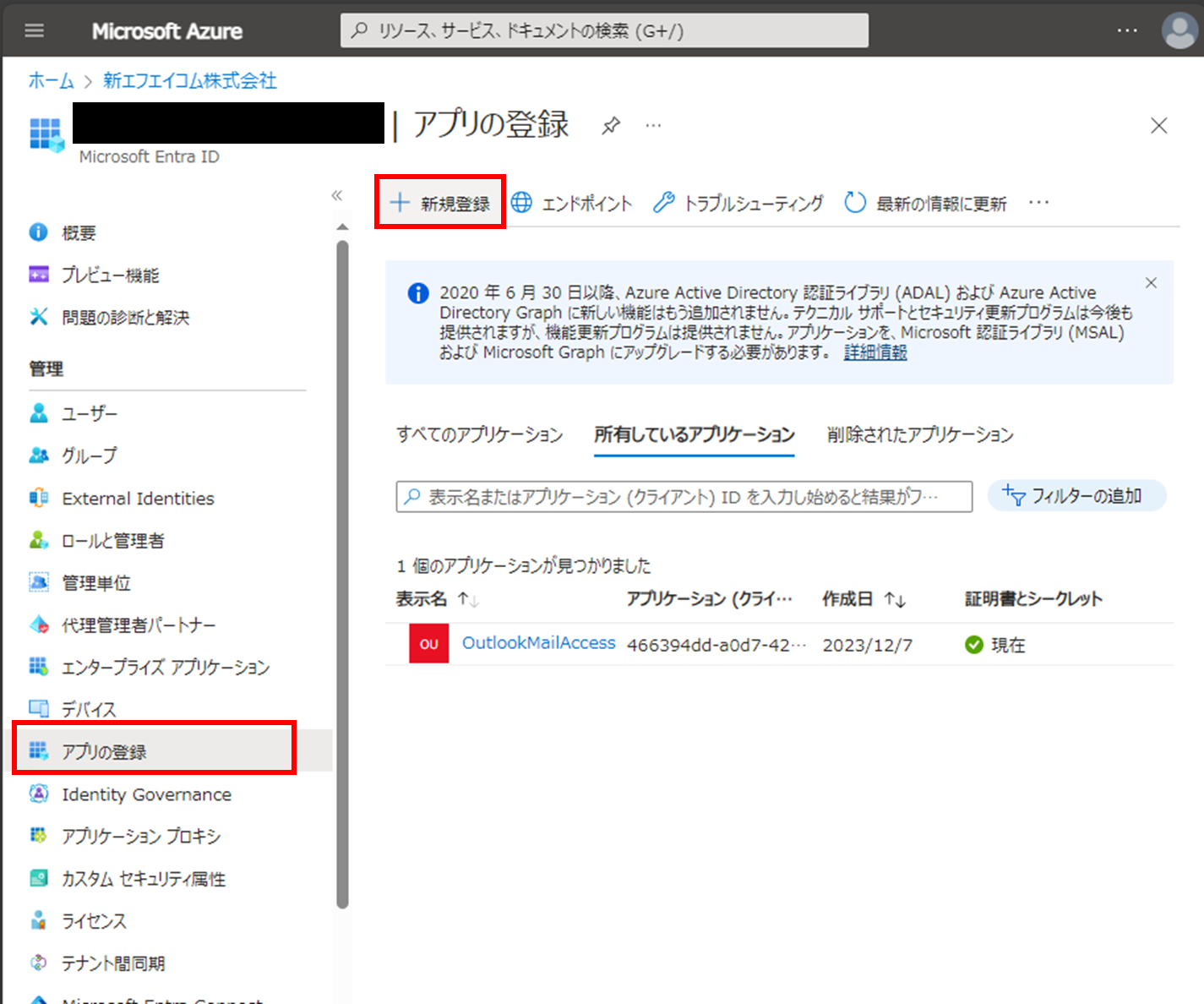
Task: Go to ホーム breadcrumb
Action: click(51, 80)
